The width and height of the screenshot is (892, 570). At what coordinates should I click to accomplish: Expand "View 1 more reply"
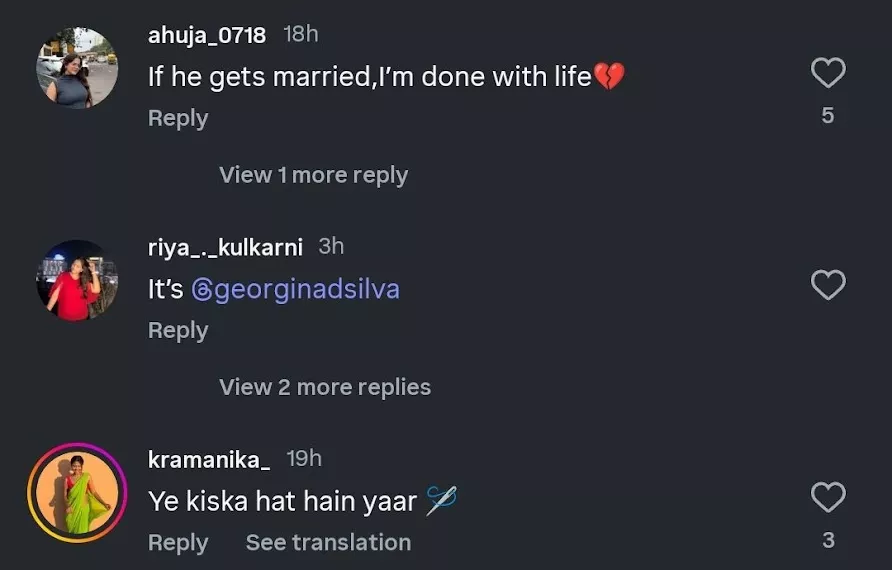313,175
